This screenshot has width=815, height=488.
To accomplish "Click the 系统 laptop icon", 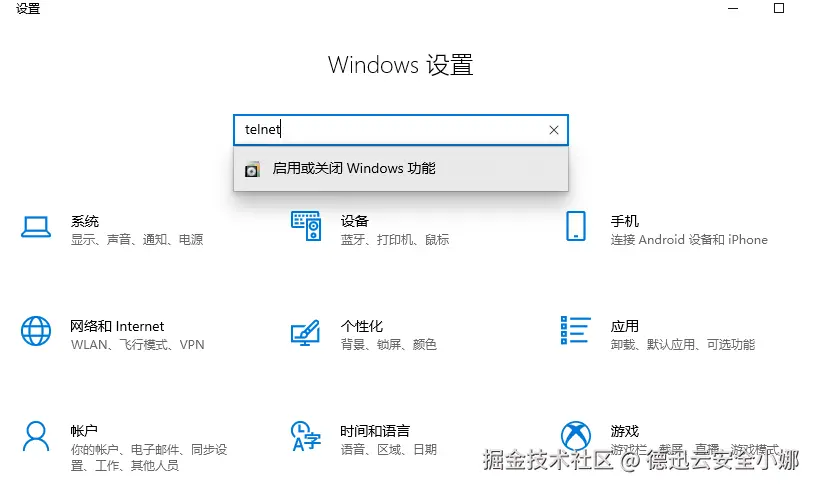I will 36,227.
